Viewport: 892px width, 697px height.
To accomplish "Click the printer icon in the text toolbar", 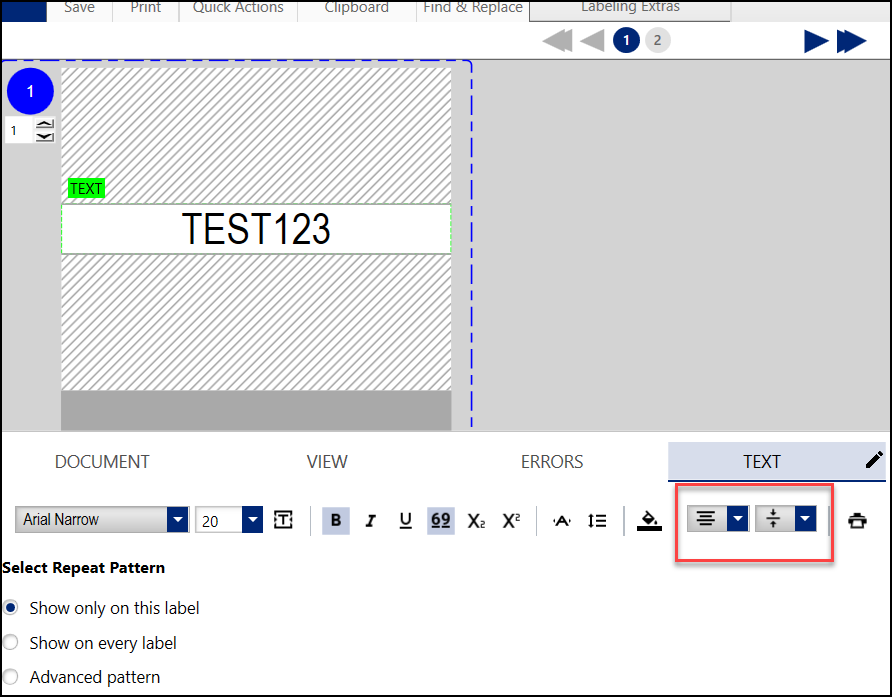I will (857, 519).
